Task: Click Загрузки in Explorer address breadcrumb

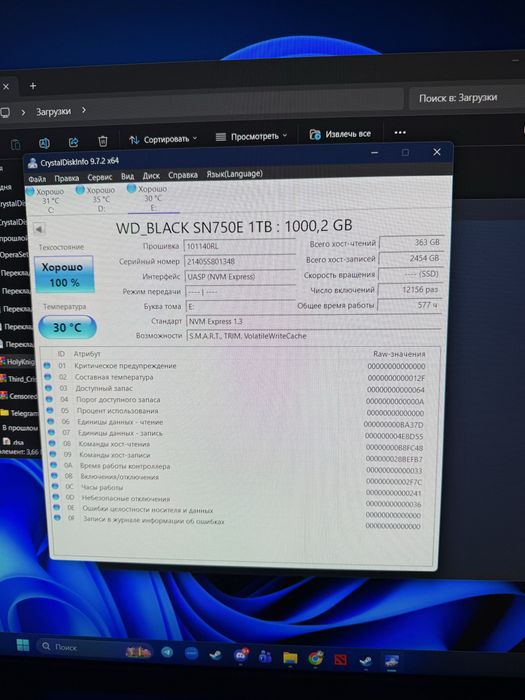Action: tap(53, 112)
